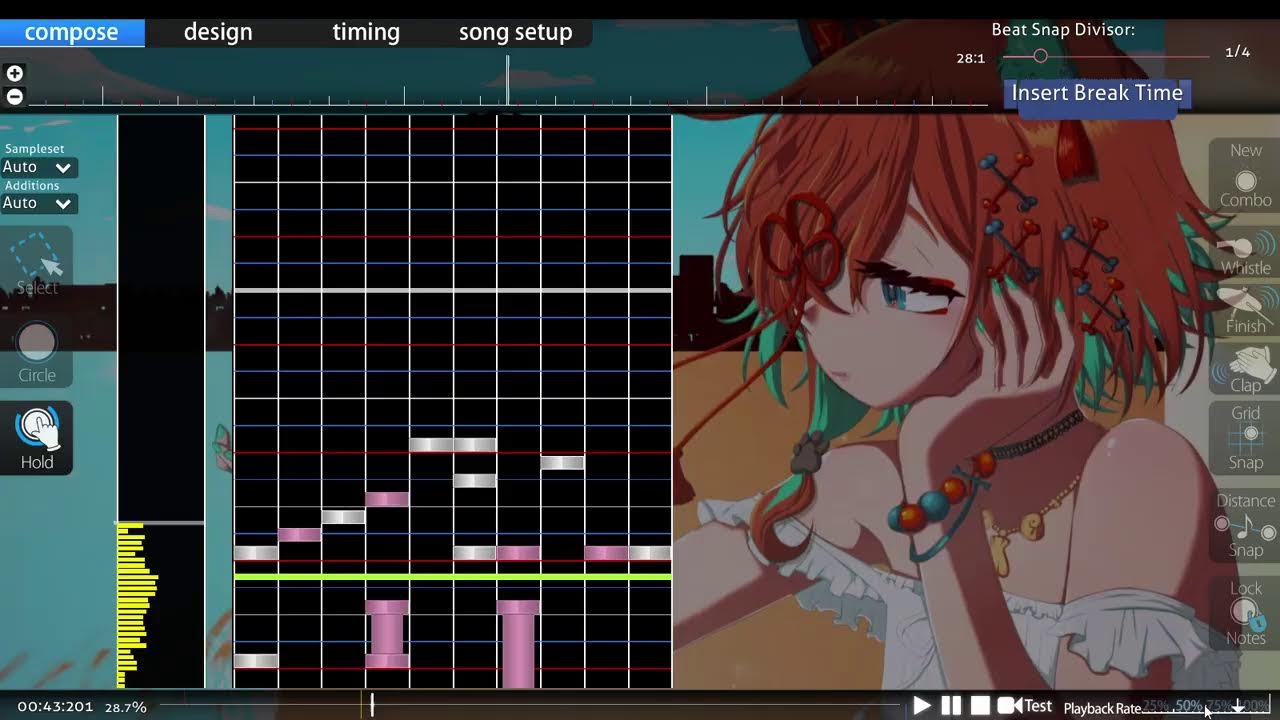This screenshot has width=1280, height=720.
Task: Select the pink hold note in seventh column
Action: click(518, 644)
